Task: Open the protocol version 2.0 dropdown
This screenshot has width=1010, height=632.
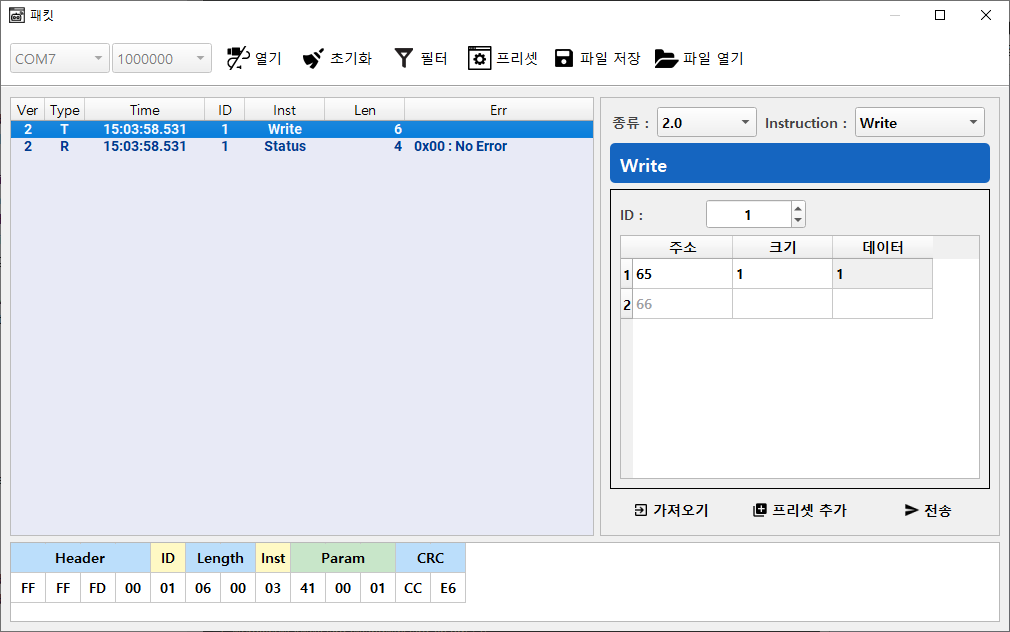Action: [x=706, y=123]
